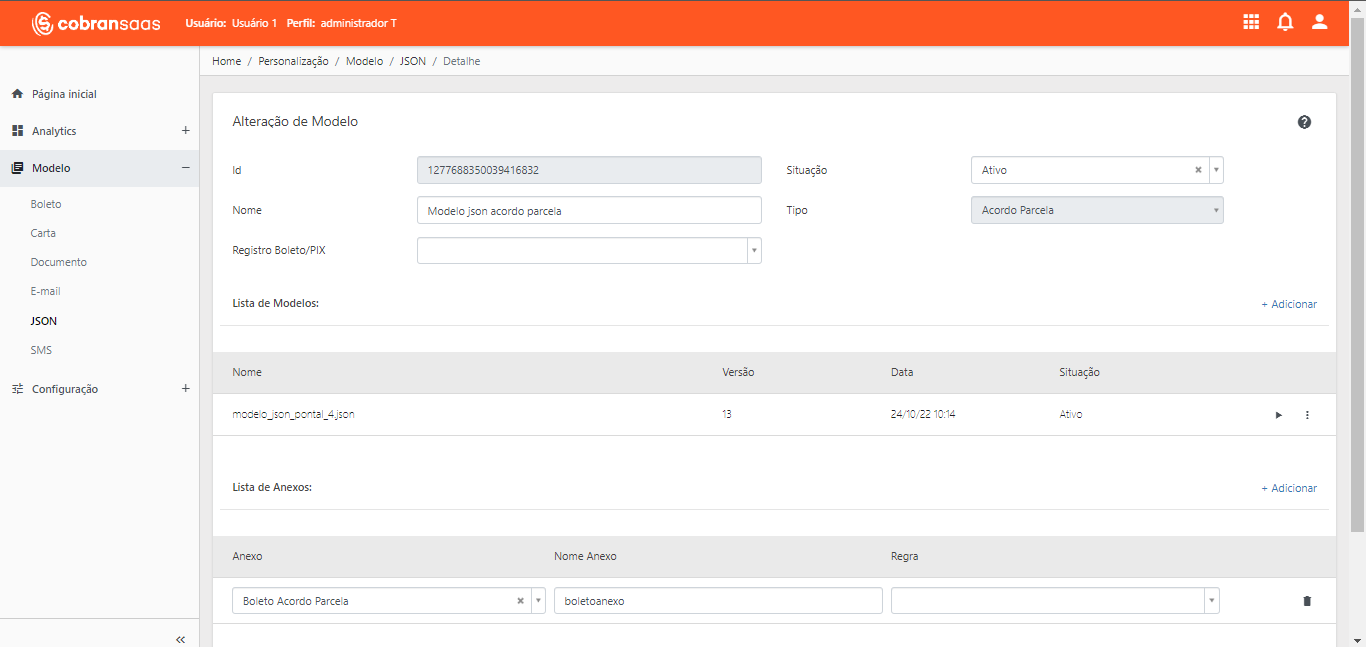Click JSON in the breadcrumb

[413, 61]
